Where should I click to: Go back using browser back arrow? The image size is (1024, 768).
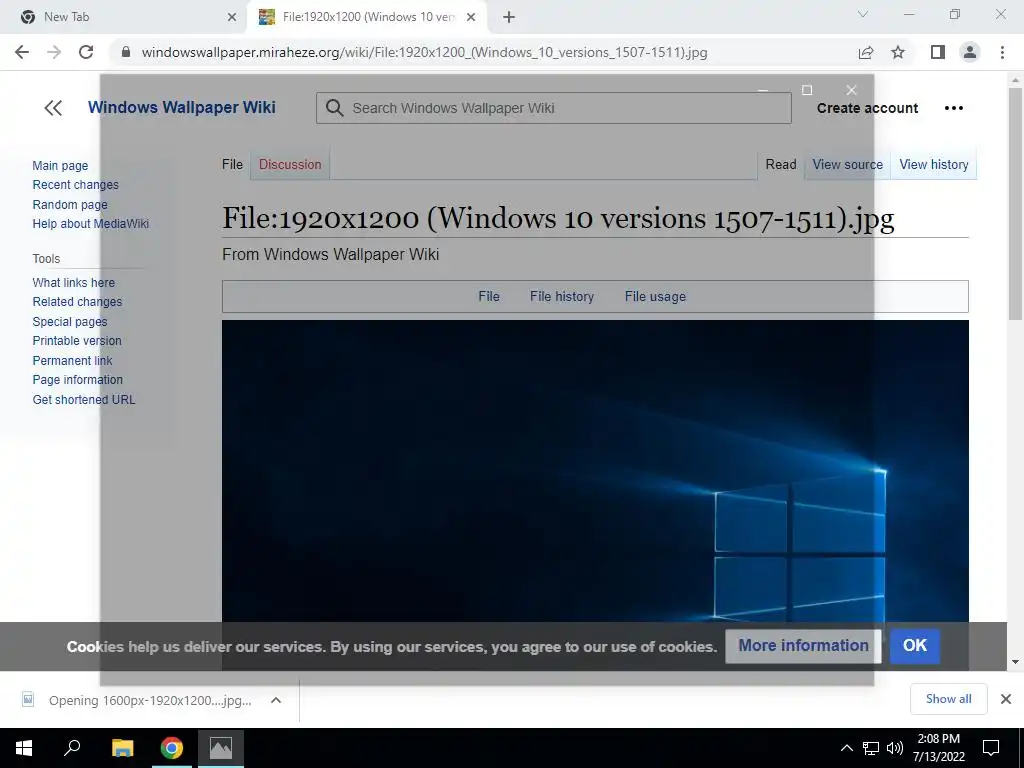click(x=22, y=52)
